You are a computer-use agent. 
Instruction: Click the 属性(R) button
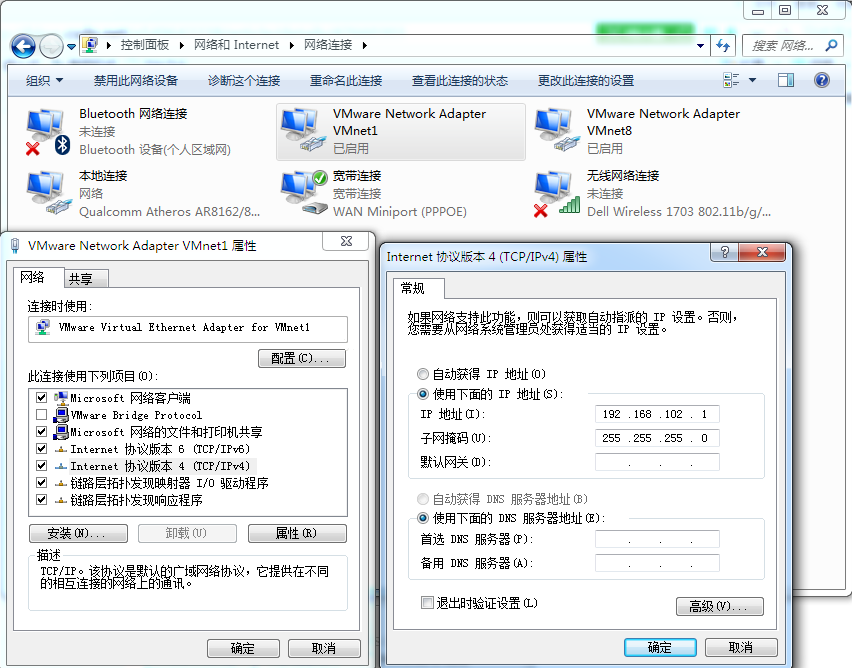pyautogui.click(x=297, y=533)
